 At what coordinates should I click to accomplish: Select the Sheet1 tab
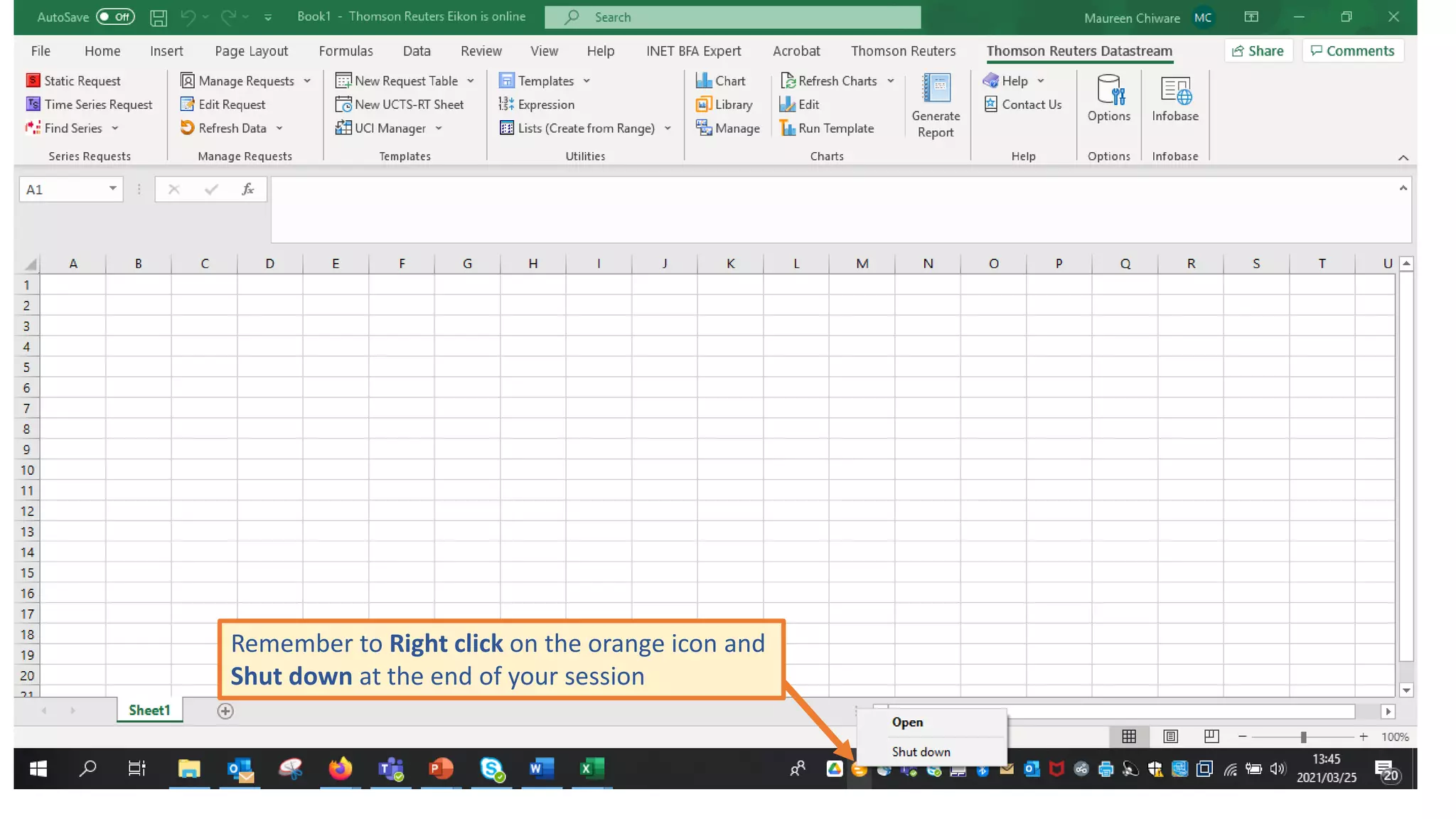click(x=149, y=710)
